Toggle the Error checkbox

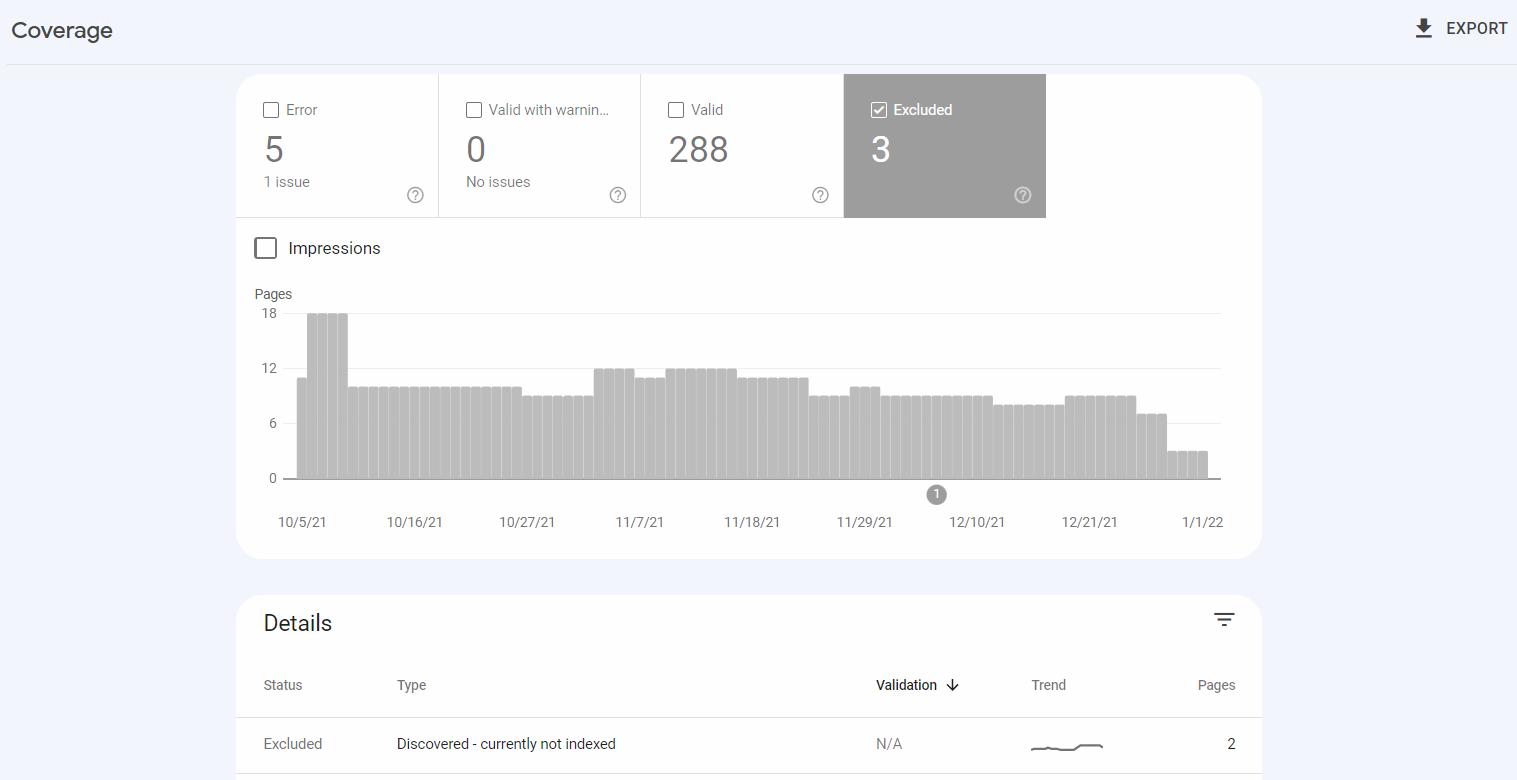(x=270, y=110)
